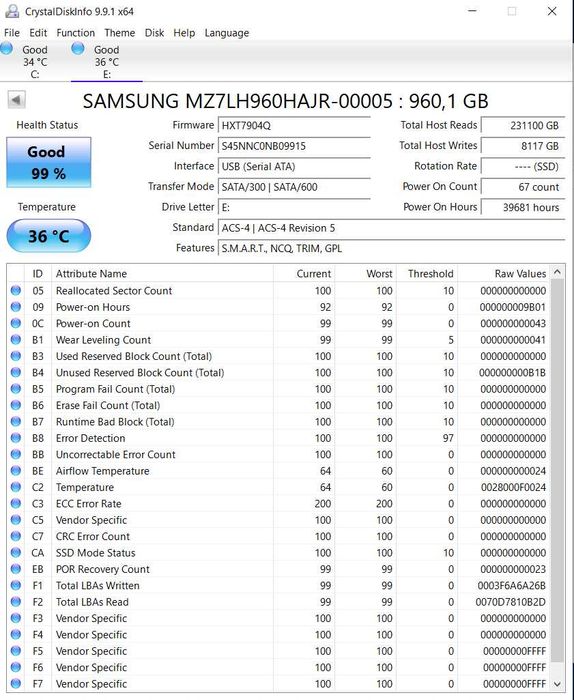
Task: Click status orb for Erase Fail Count
Action: [x=16, y=405]
